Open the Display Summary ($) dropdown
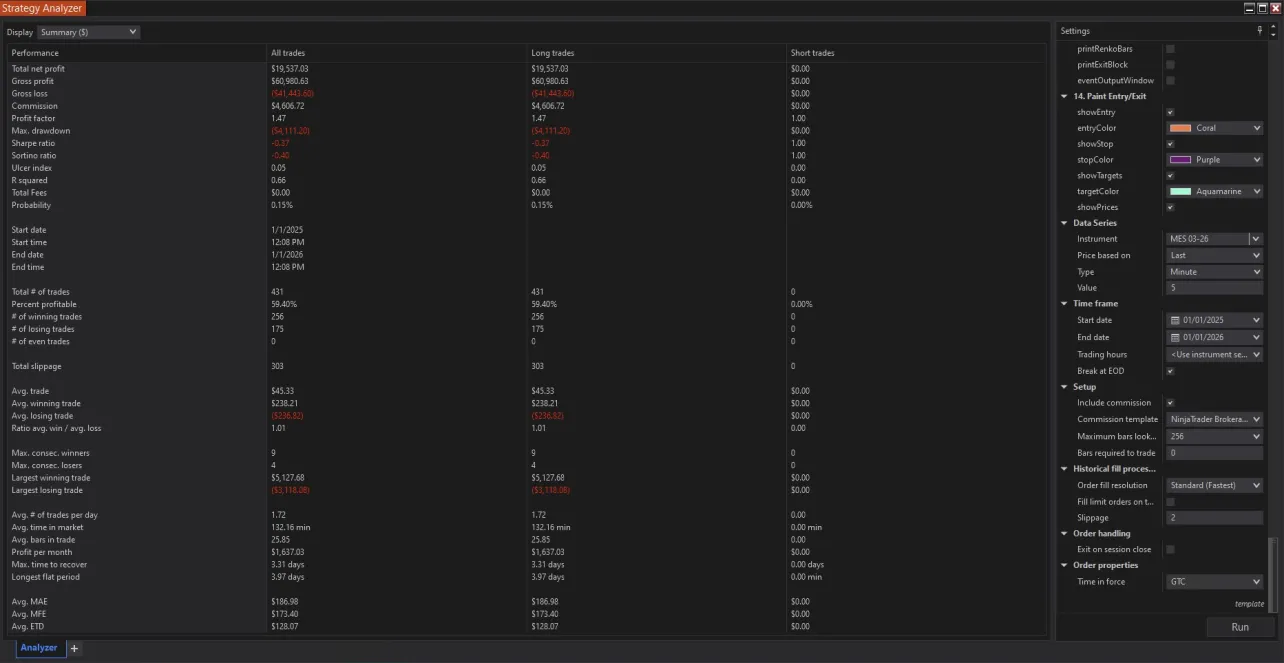This screenshot has width=1284, height=663. tap(88, 32)
